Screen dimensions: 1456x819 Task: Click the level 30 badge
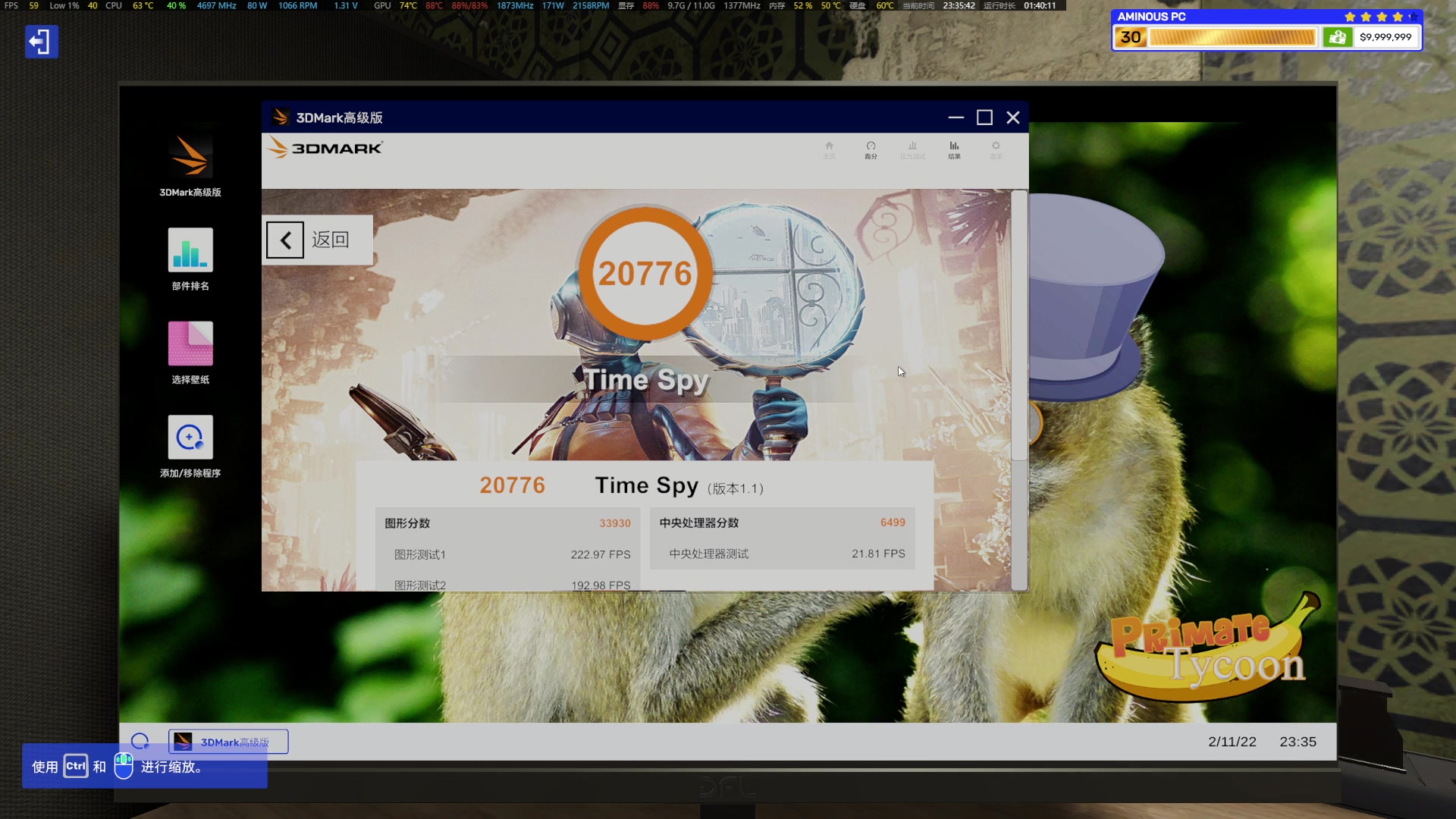coord(1131,37)
